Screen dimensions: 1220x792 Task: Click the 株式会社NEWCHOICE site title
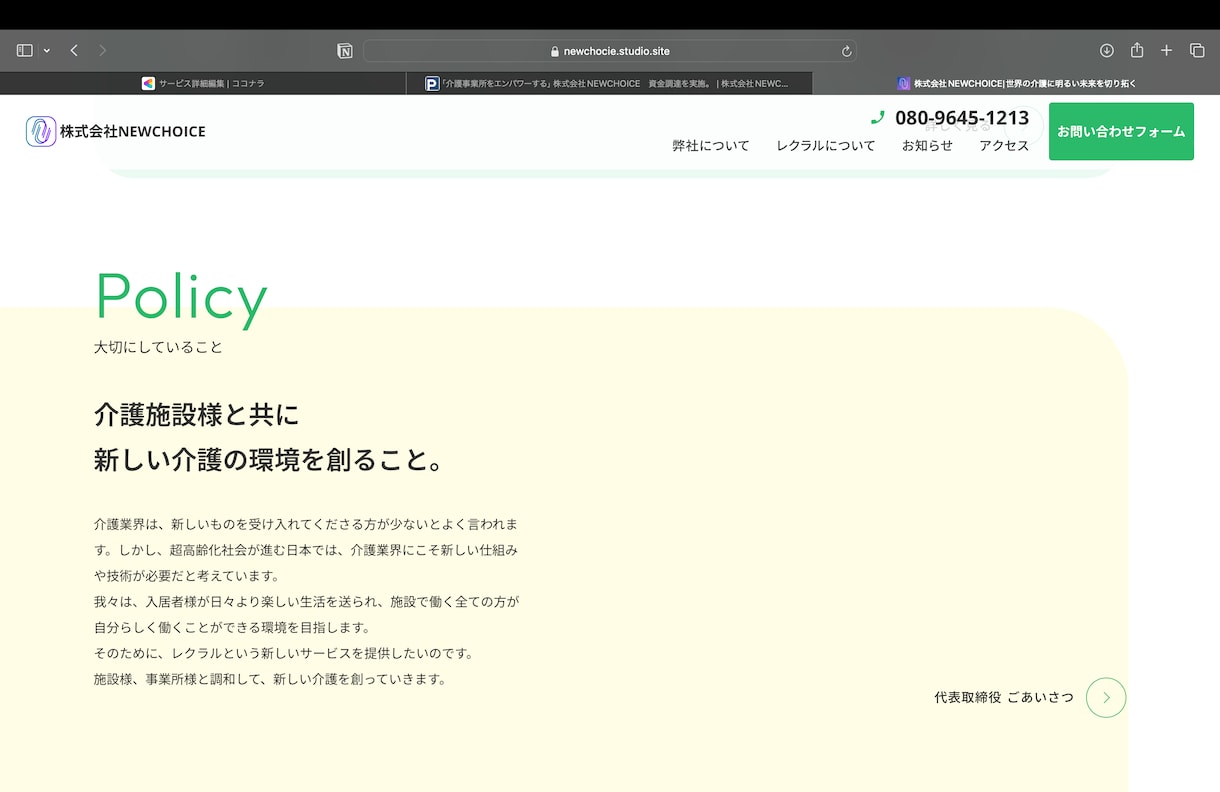click(x=132, y=131)
